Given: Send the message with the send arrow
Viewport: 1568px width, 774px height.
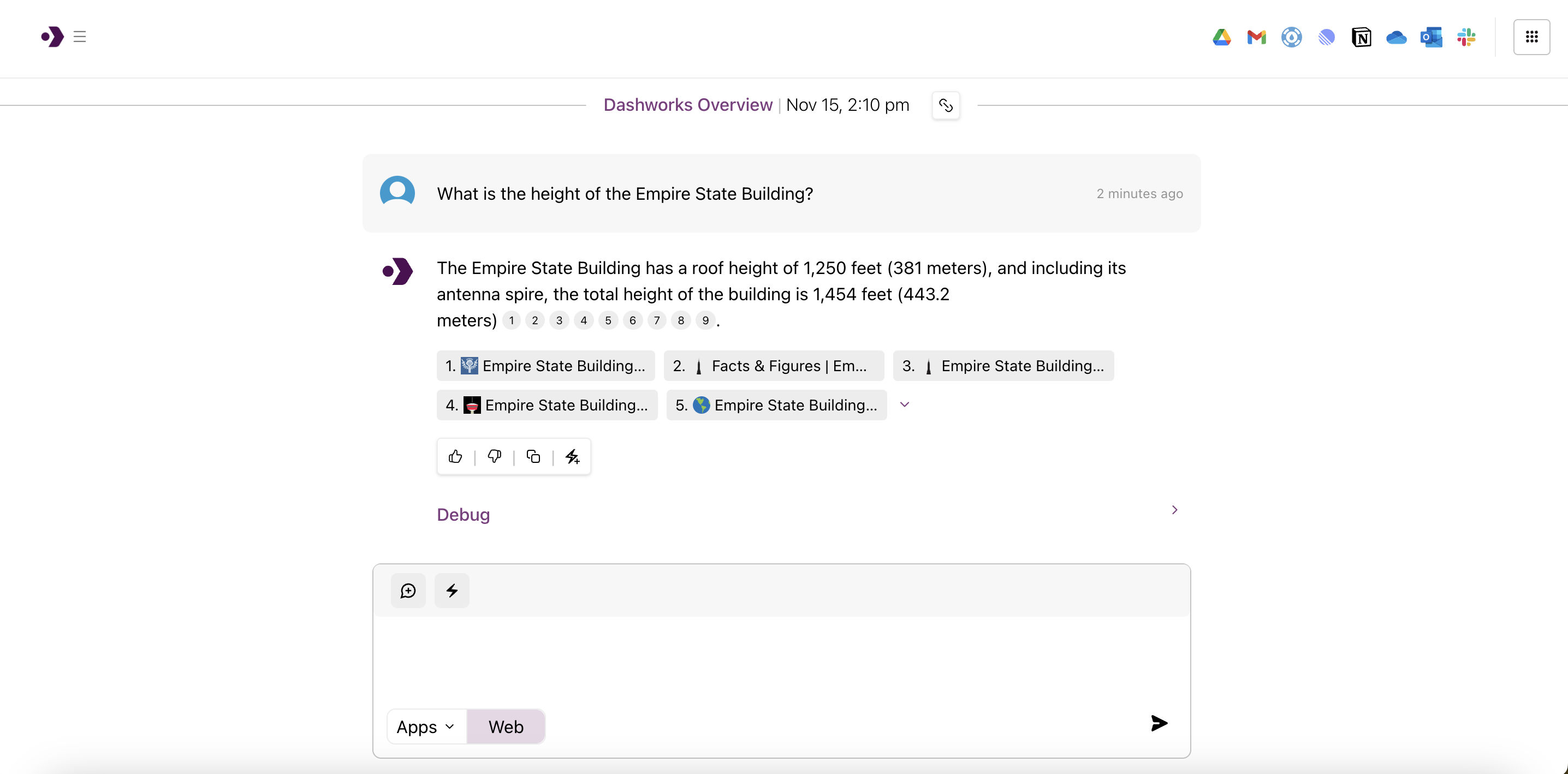Looking at the screenshot, I should pos(1159,723).
